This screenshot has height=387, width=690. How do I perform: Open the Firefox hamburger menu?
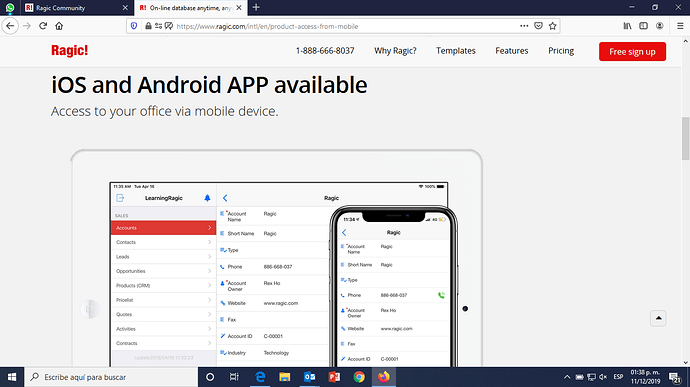click(680, 26)
